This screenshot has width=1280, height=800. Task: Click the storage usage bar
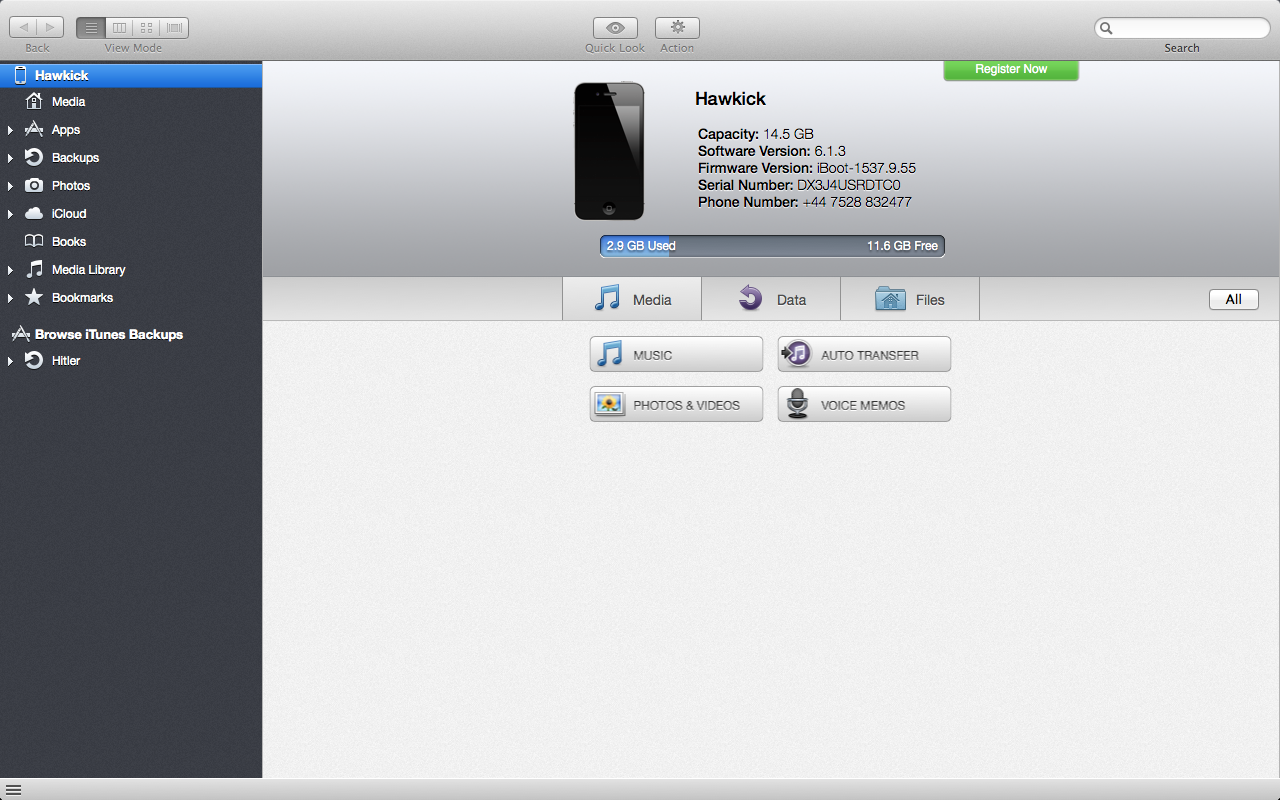[x=772, y=246]
